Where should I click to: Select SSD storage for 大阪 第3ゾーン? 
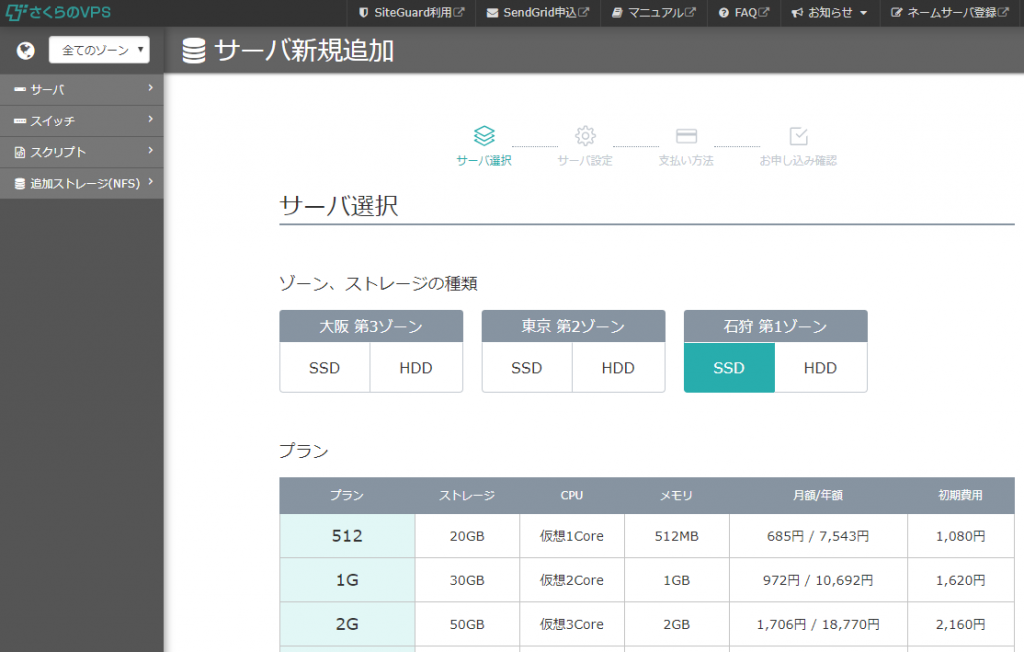click(324, 367)
